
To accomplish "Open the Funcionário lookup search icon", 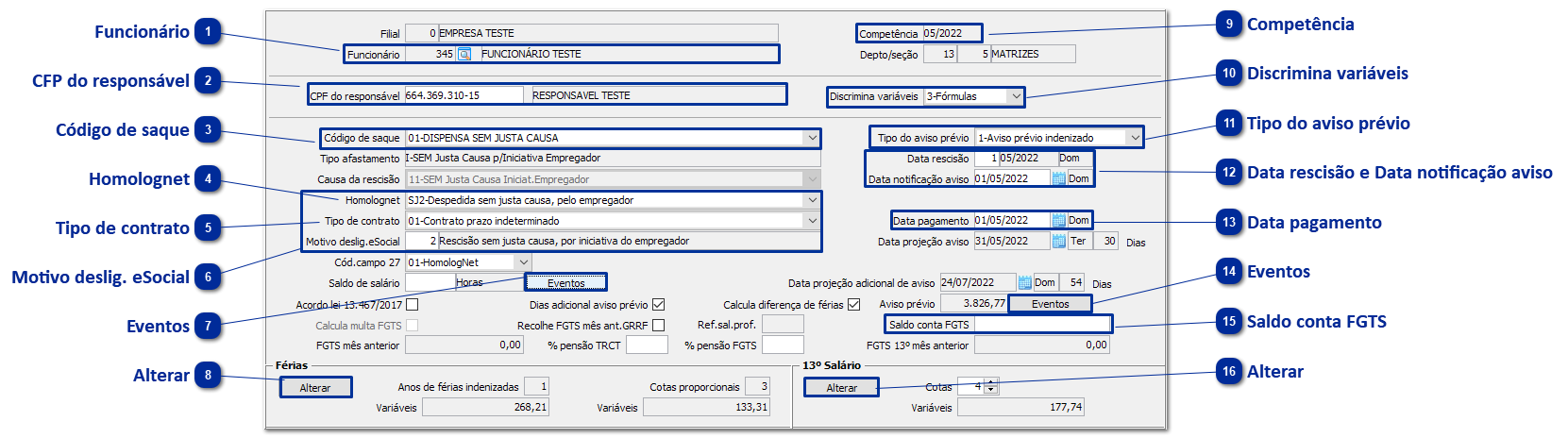I will click(464, 54).
